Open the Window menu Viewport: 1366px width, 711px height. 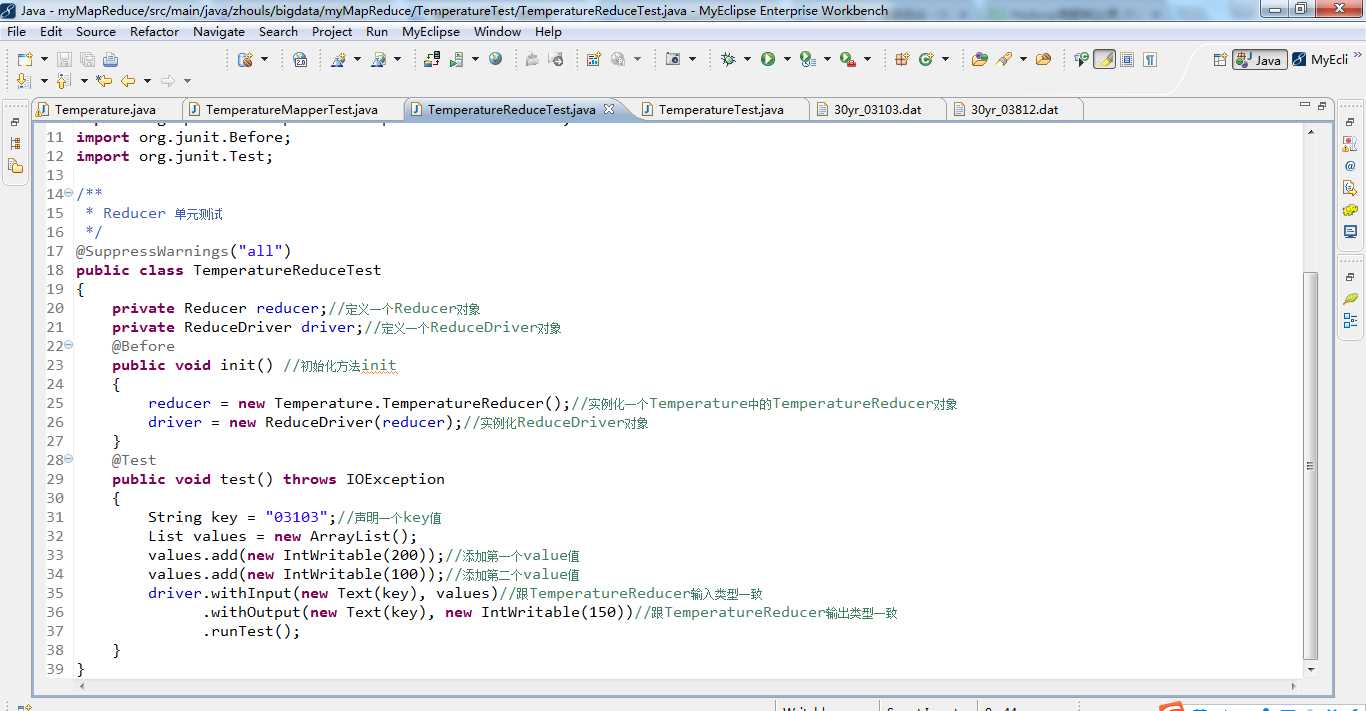tap(497, 32)
